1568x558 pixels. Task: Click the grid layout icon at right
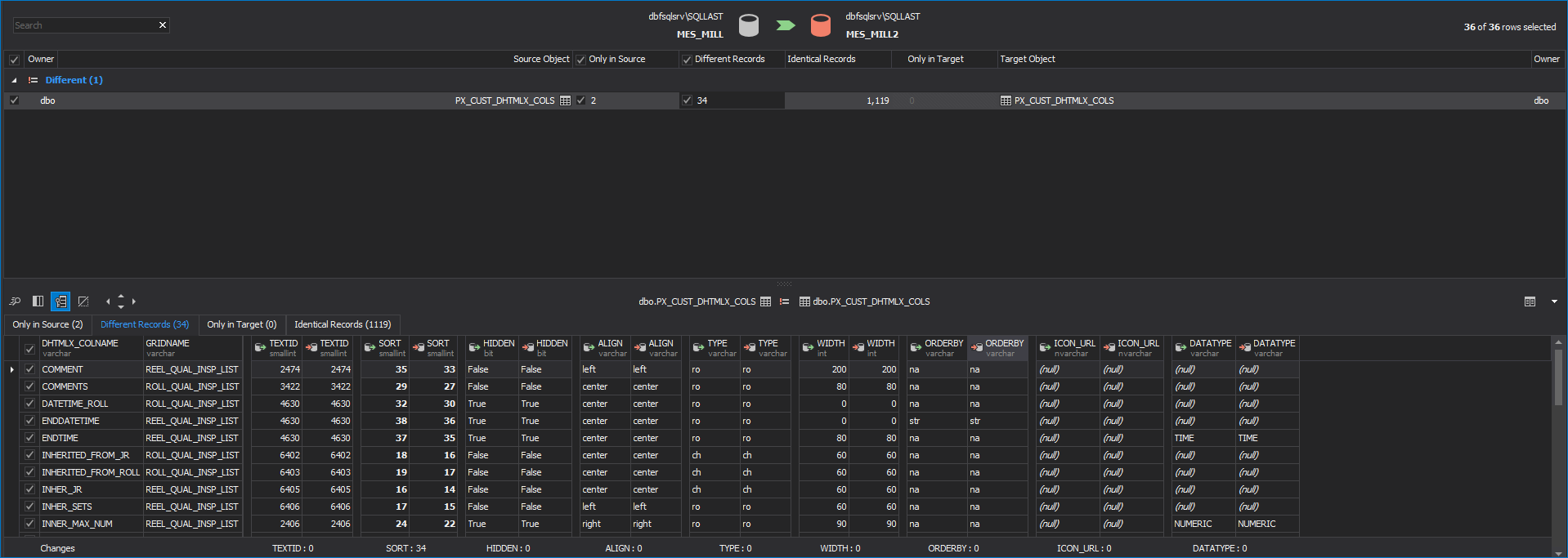click(x=1530, y=301)
